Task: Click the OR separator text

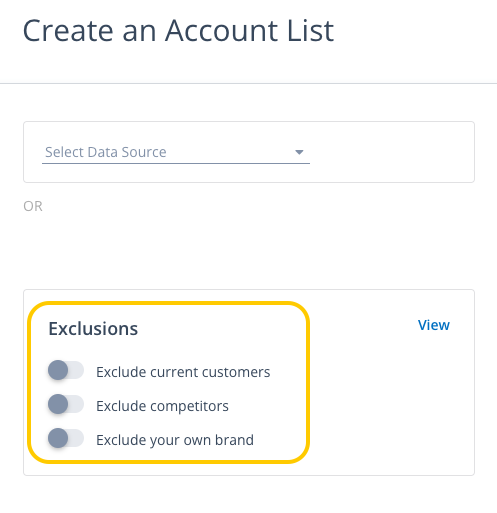Action: coord(33,206)
